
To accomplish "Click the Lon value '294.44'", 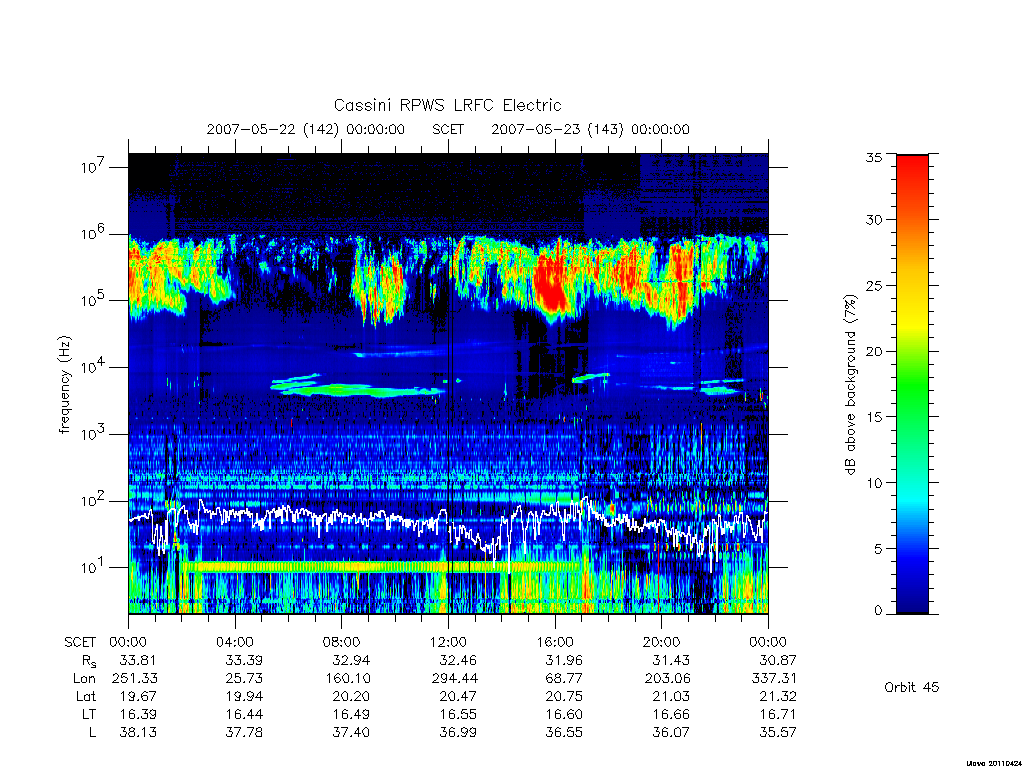I will click(x=454, y=679).
